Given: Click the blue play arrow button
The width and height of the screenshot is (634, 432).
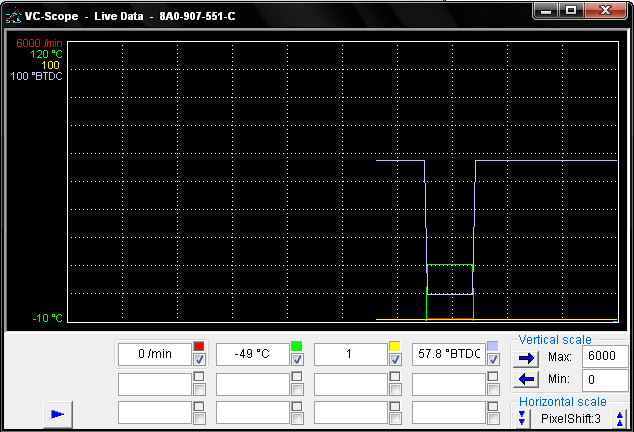Looking at the screenshot, I should (x=57, y=413).
